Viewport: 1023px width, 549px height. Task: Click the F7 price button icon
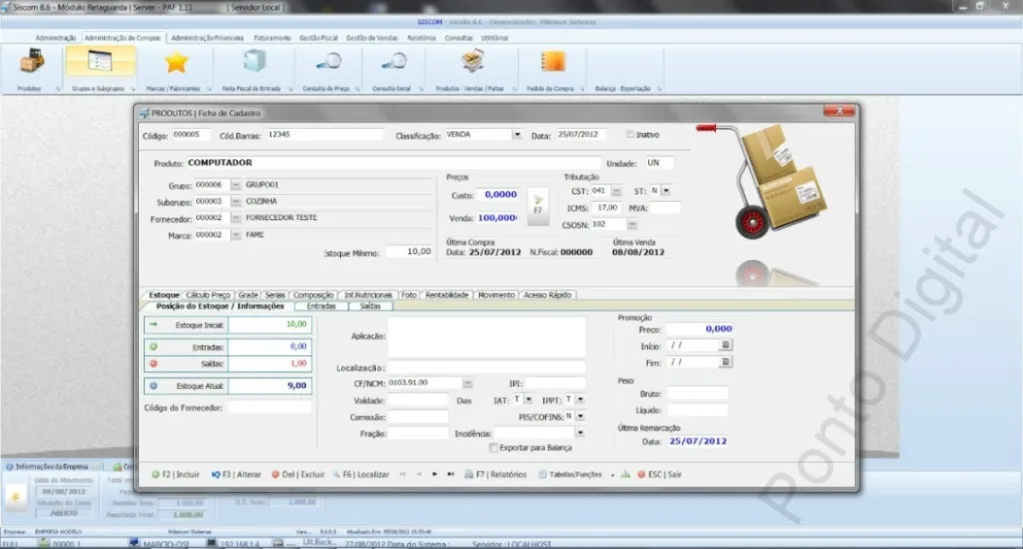538,206
